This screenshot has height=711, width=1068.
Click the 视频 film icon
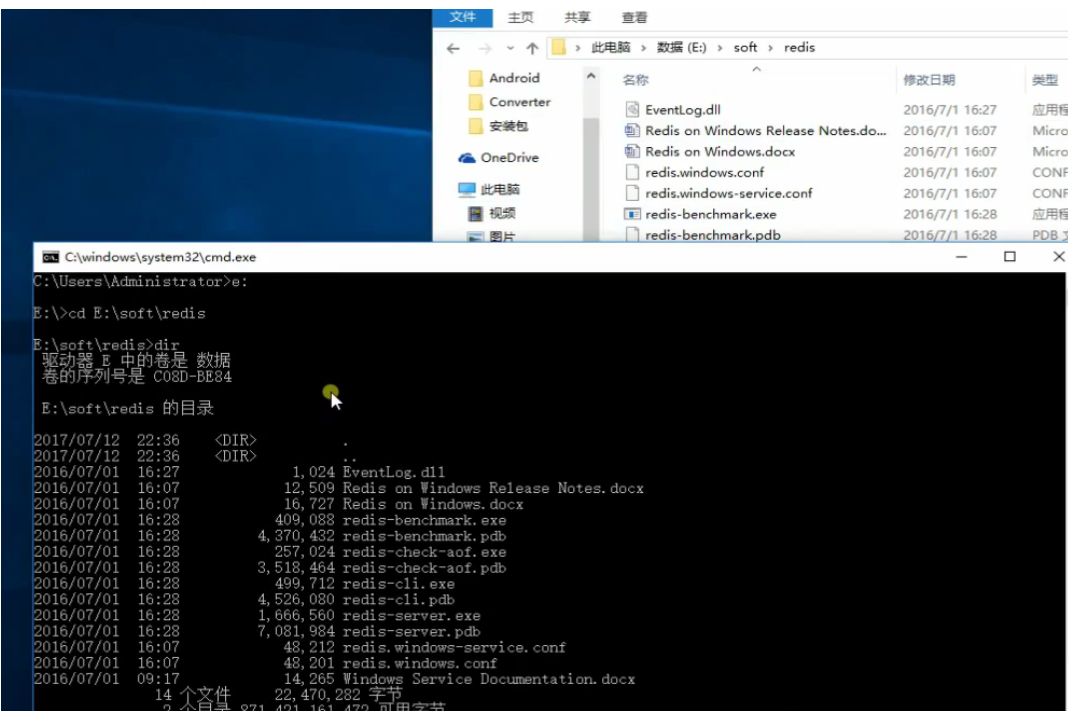(475, 214)
